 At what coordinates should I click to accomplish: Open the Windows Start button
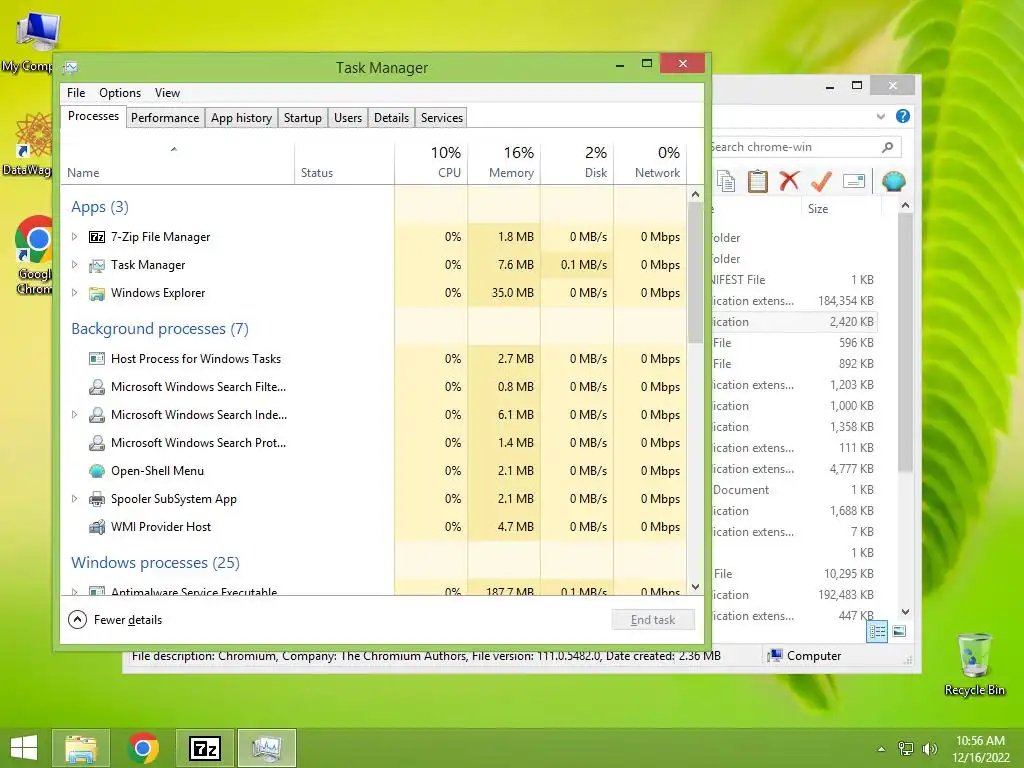[24, 748]
